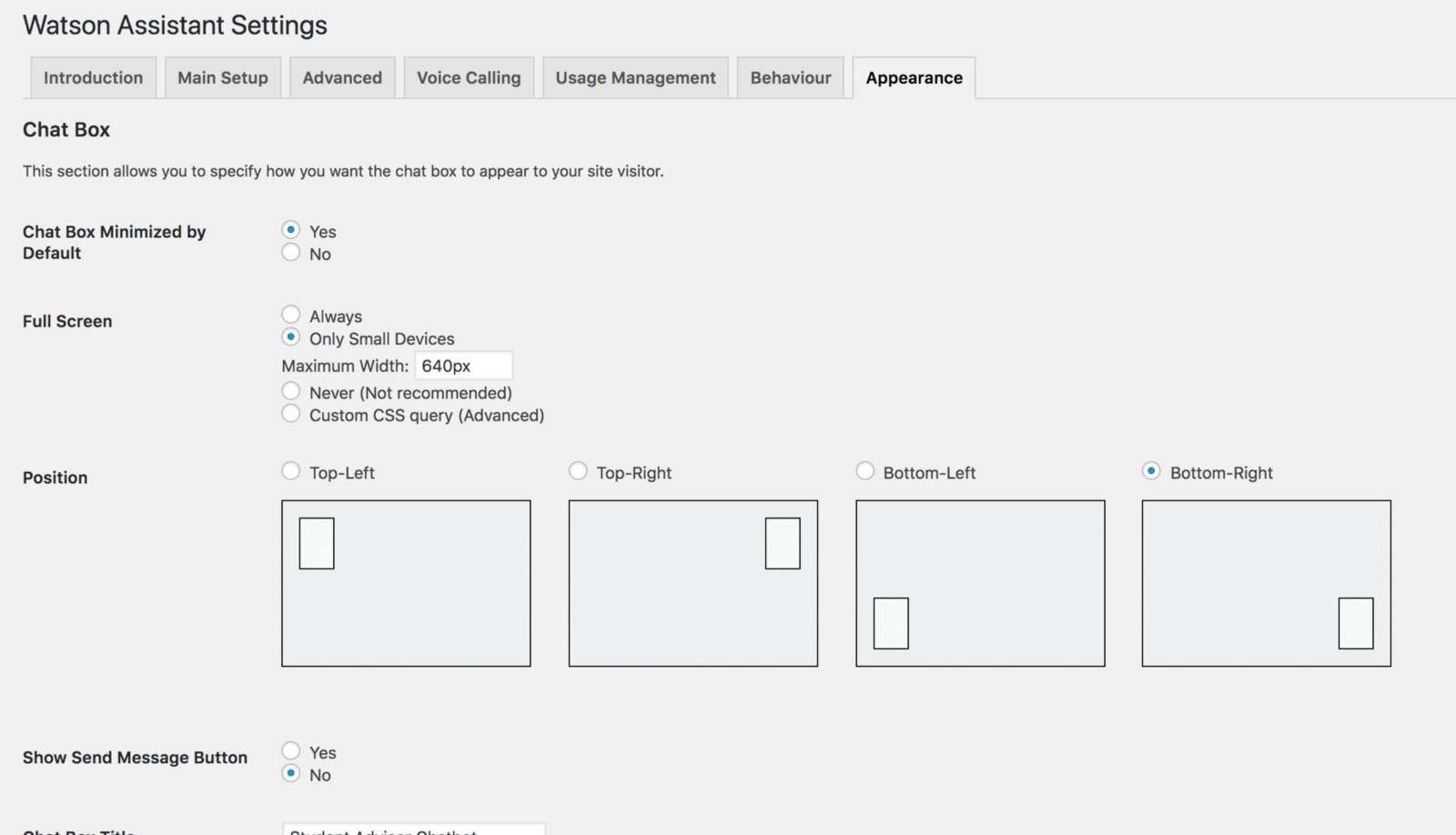Open the Voice Calling tab
This screenshot has width=1456, height=835.
pos(469,77)
